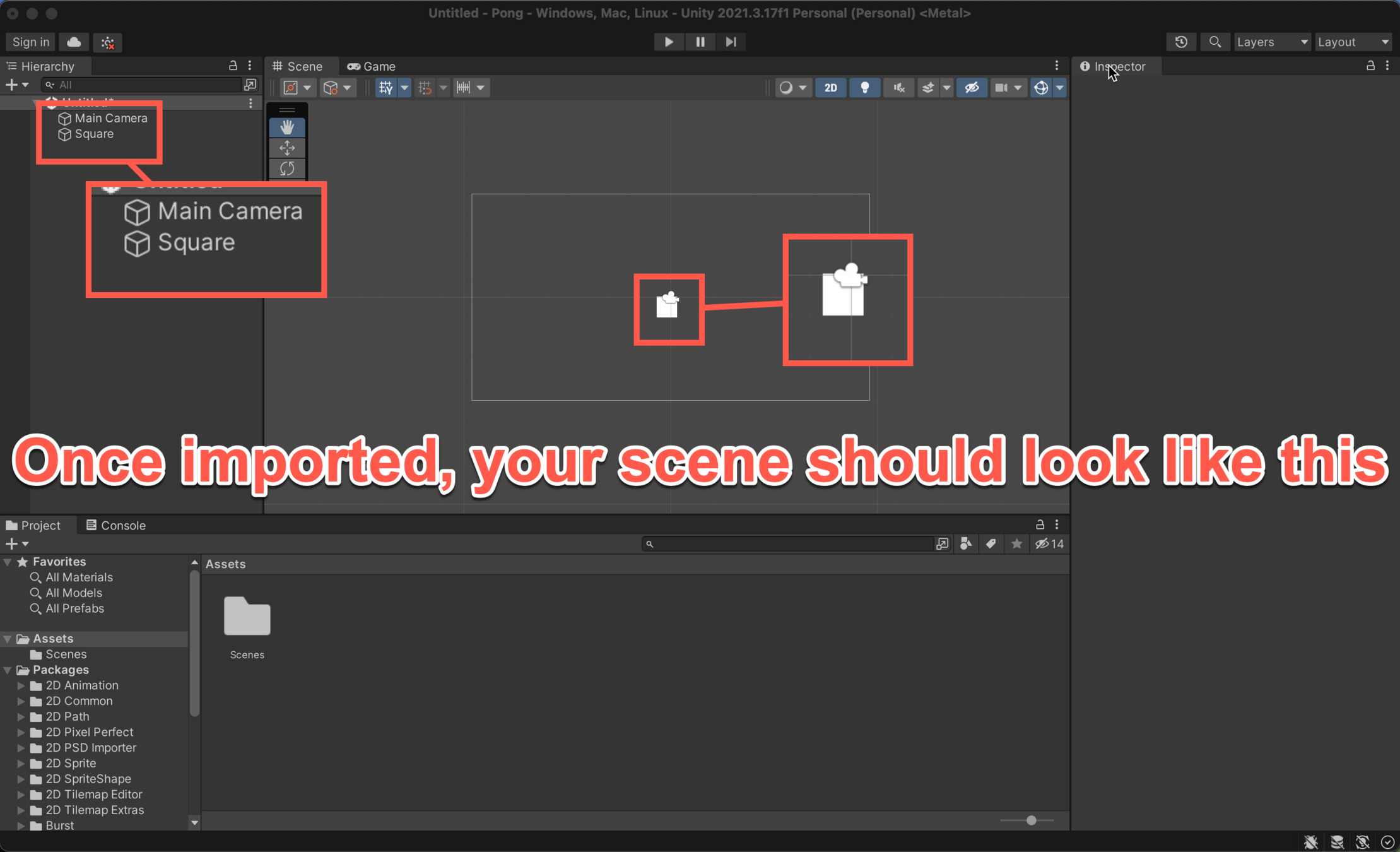Select the Hand view tool
This screenshot has width=1400, height=852.
287,127
